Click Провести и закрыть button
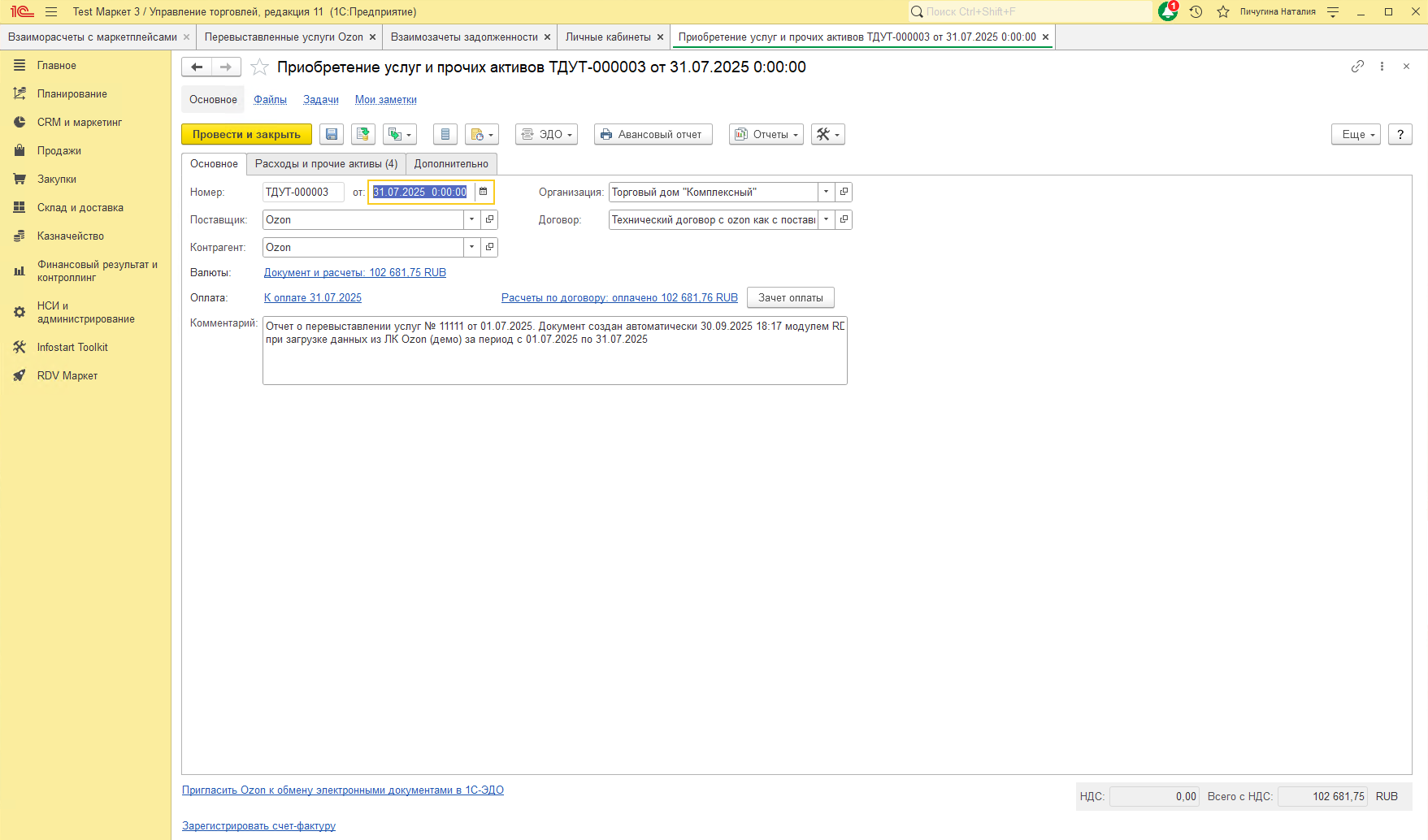Image resolution: width=1428 pixels, height=840 pixels. tap(246, 134)
